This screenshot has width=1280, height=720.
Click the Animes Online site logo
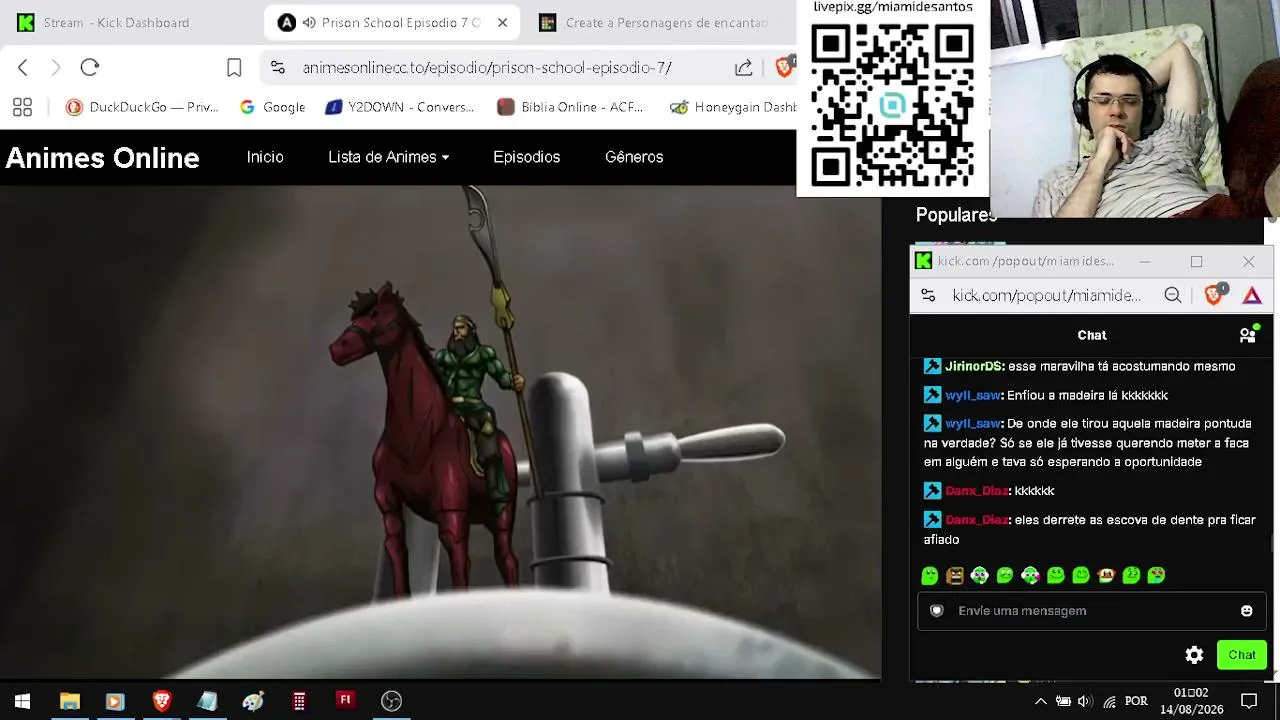pyautogui.click(x=103, y=158)
